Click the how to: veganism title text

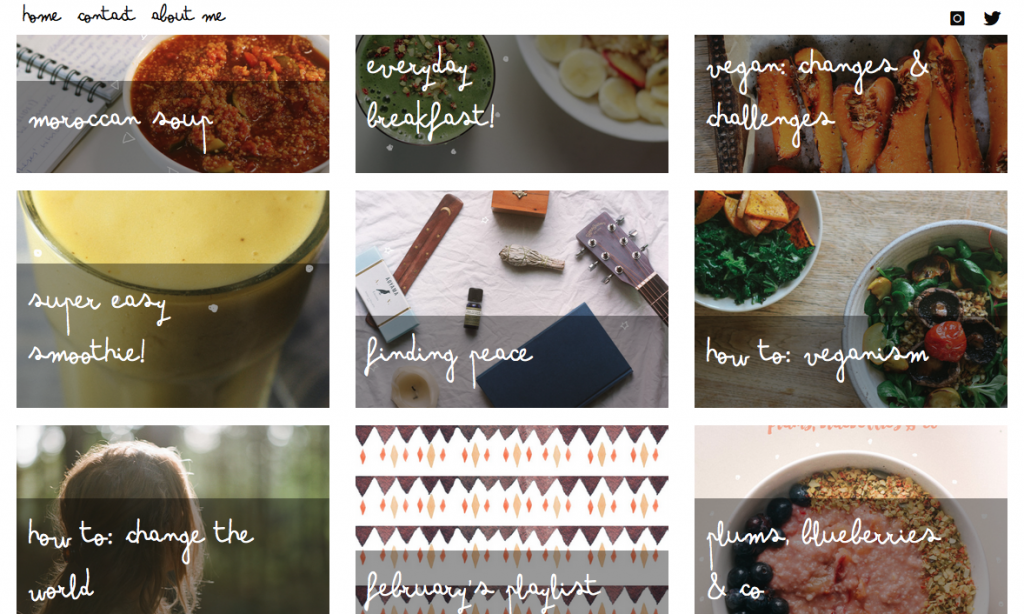[817, 356]
